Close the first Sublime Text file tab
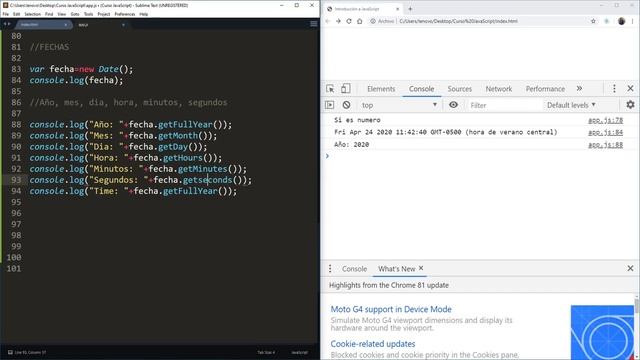This screenshot has height=360, width=640. click(x=66, y=25)
